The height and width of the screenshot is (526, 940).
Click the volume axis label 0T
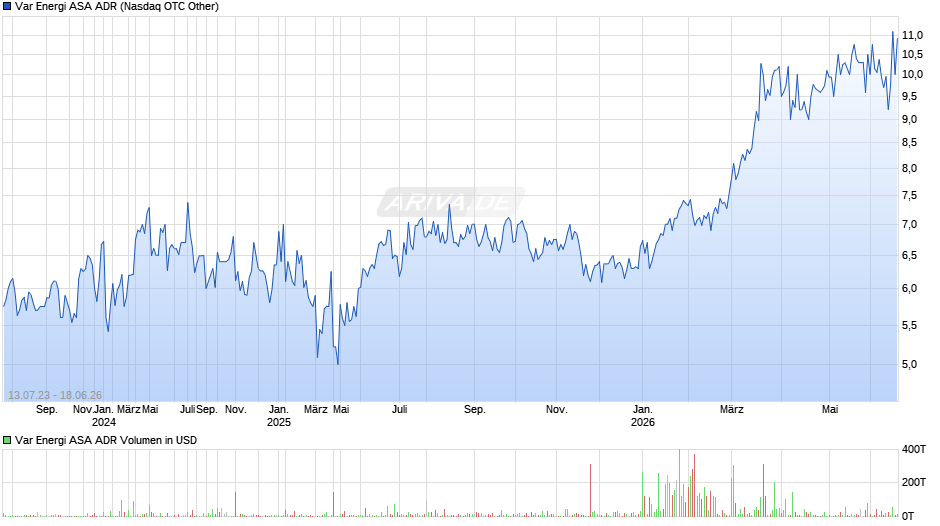point(908,516)
